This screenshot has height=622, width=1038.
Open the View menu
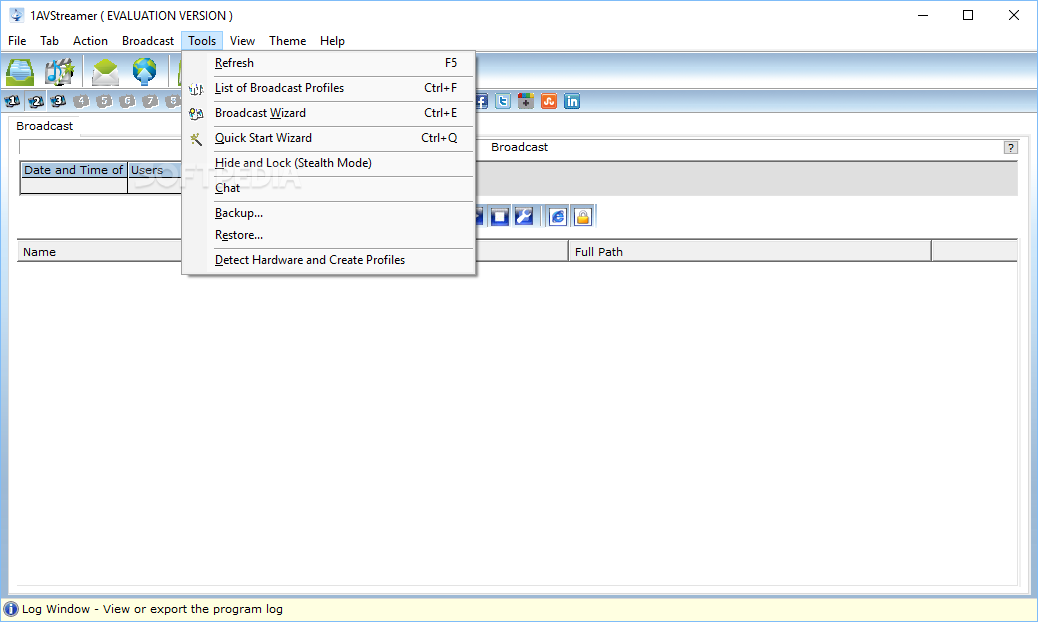242,41
